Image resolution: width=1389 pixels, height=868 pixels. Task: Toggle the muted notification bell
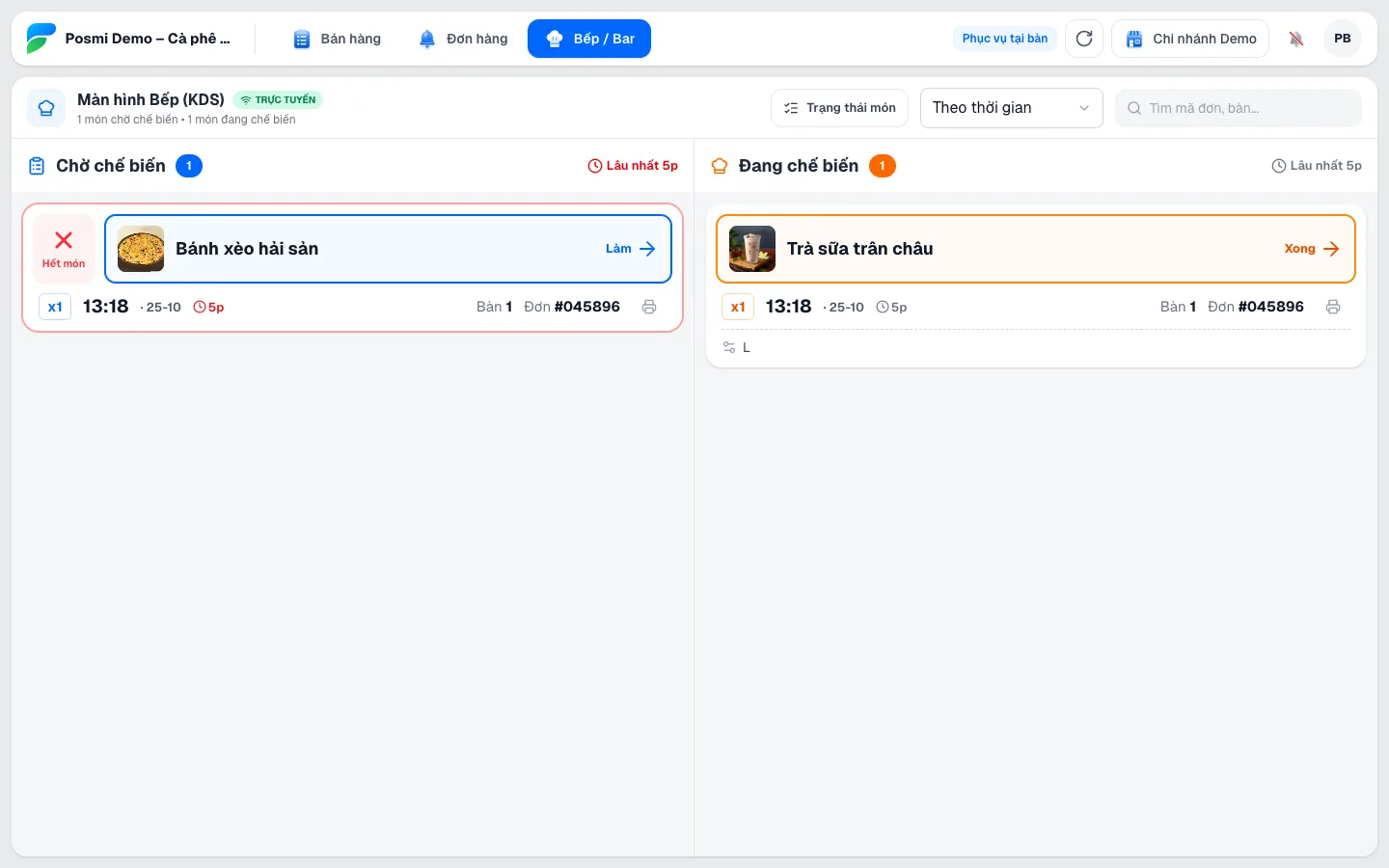[1296, 39]
